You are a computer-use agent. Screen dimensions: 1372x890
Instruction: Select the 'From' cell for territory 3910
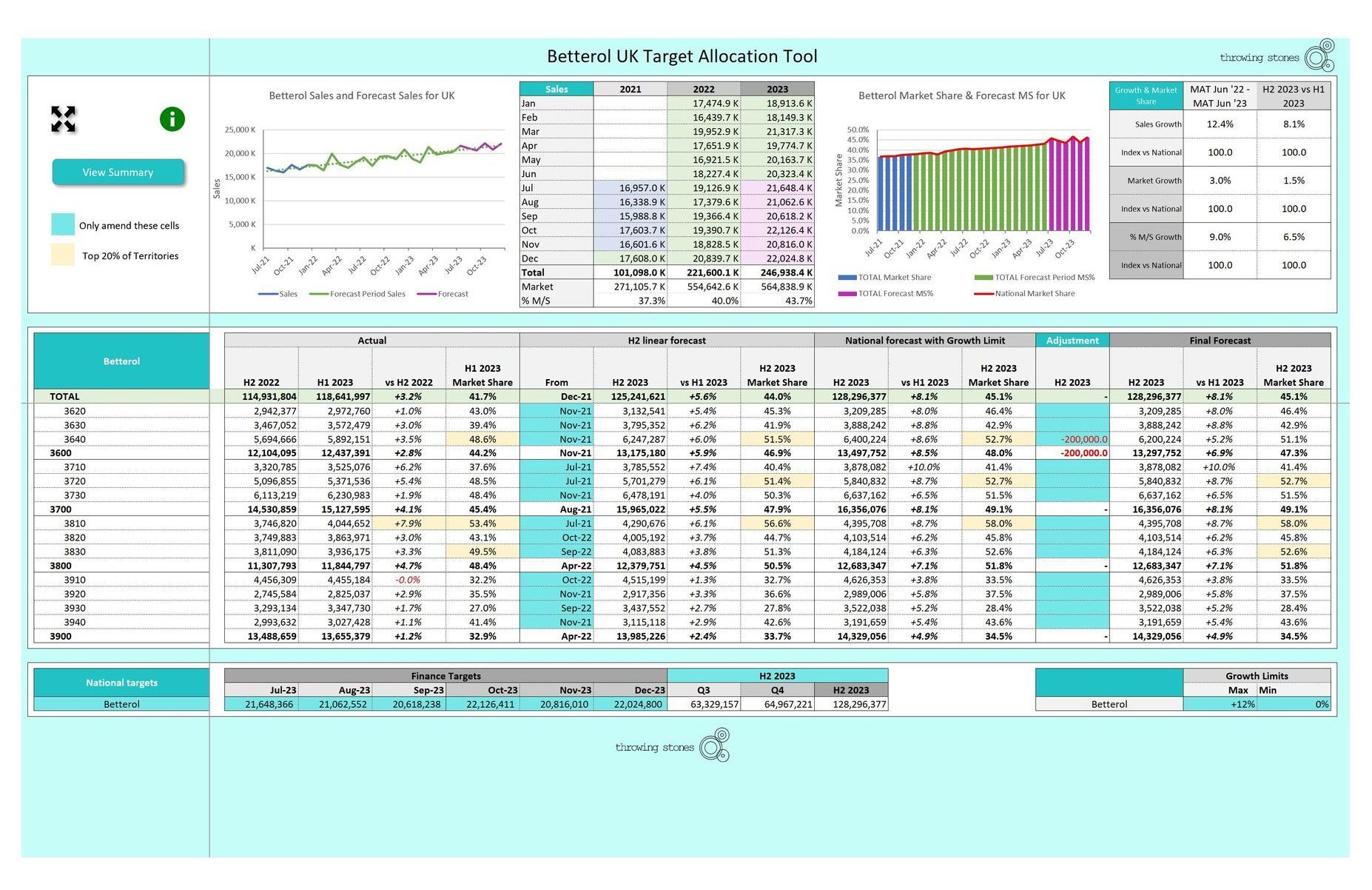tap(556, 580)
